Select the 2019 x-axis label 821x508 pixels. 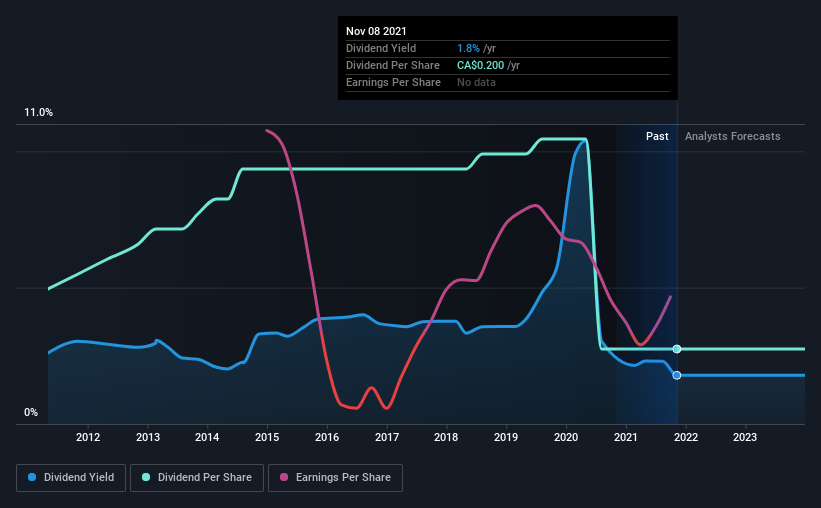pyautogui.click(x=506, y=437)
